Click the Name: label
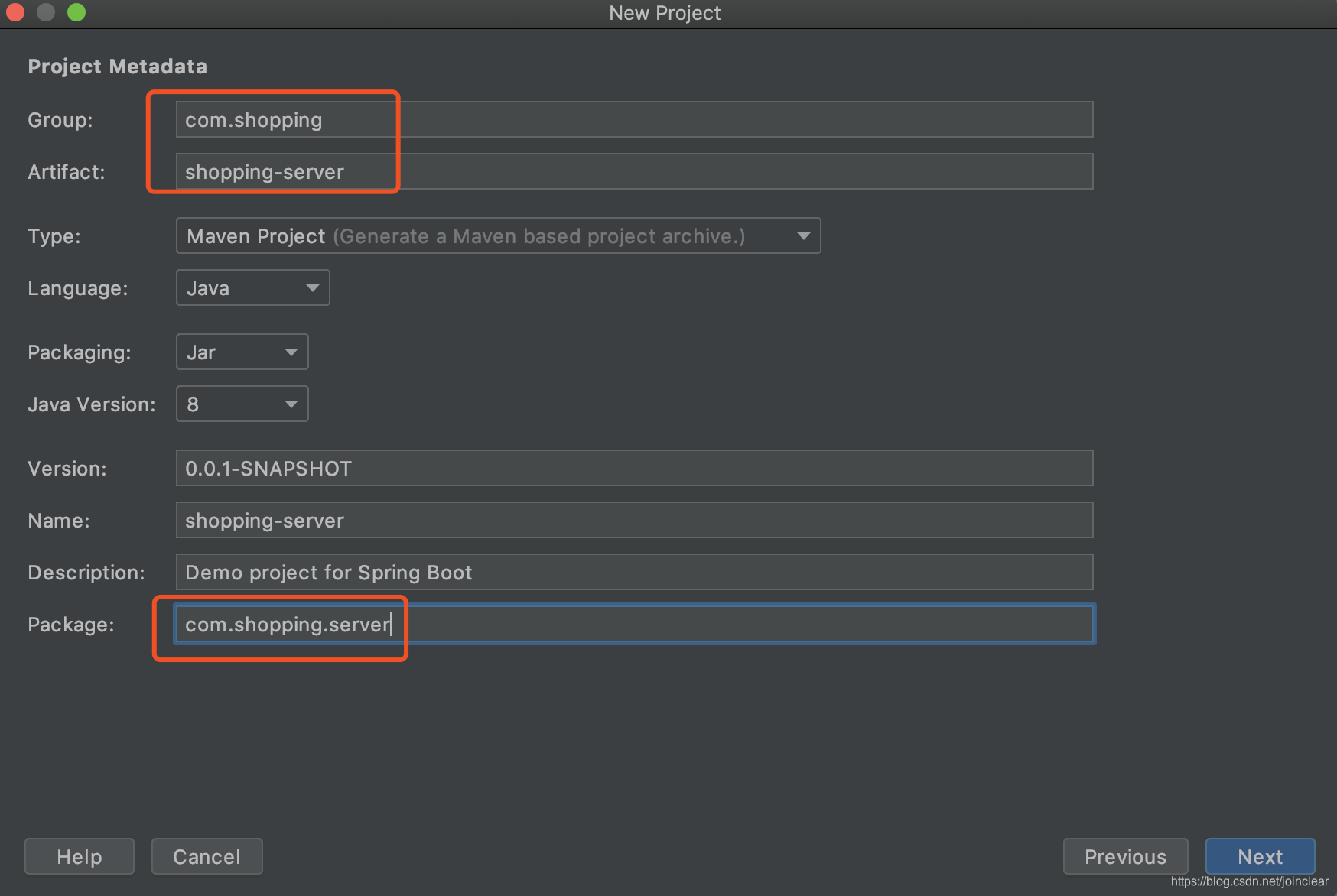The image size is (1337, 896). coord(59,521)
